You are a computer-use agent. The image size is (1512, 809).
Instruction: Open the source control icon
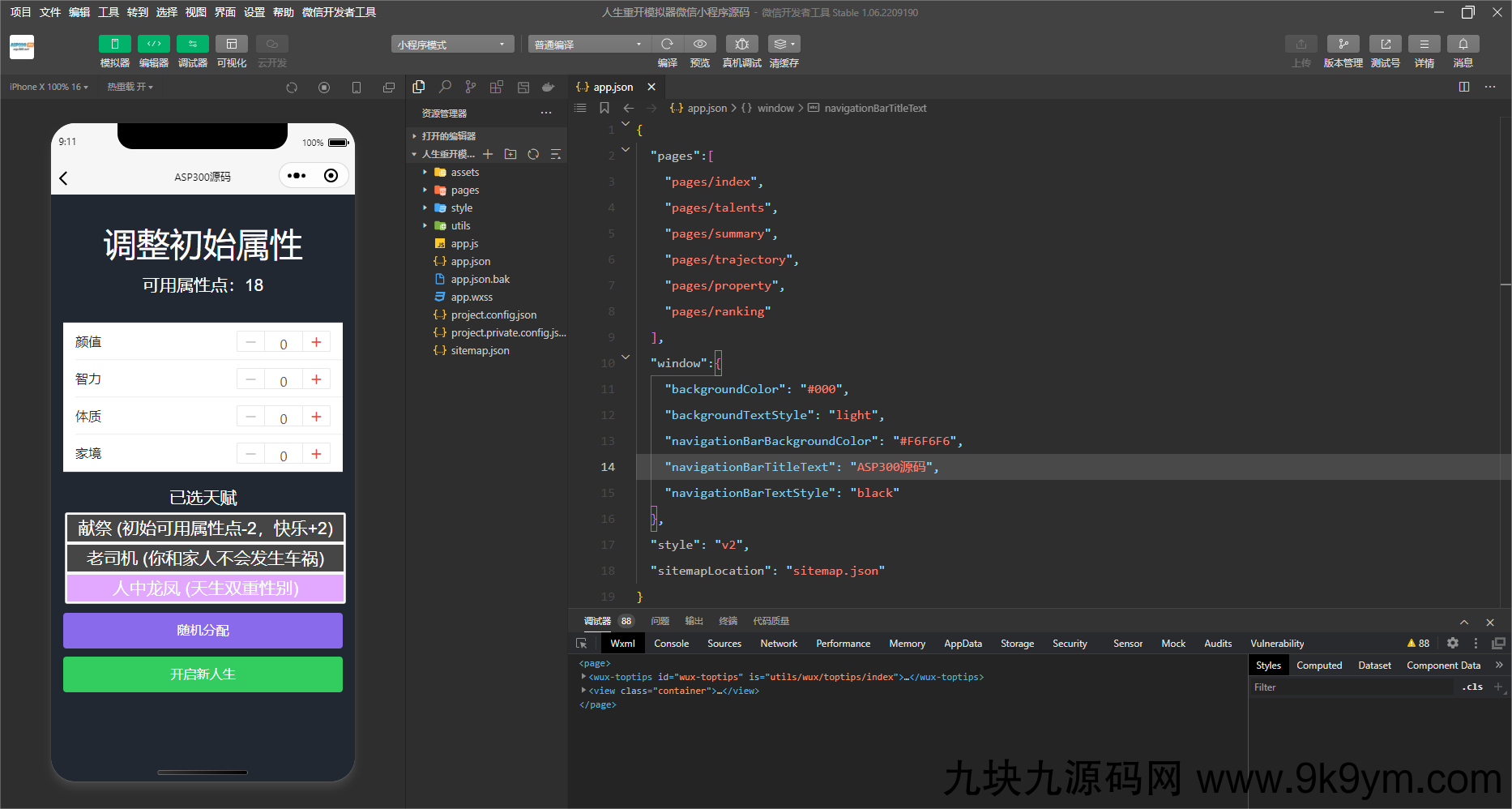[x=471, y=87]
